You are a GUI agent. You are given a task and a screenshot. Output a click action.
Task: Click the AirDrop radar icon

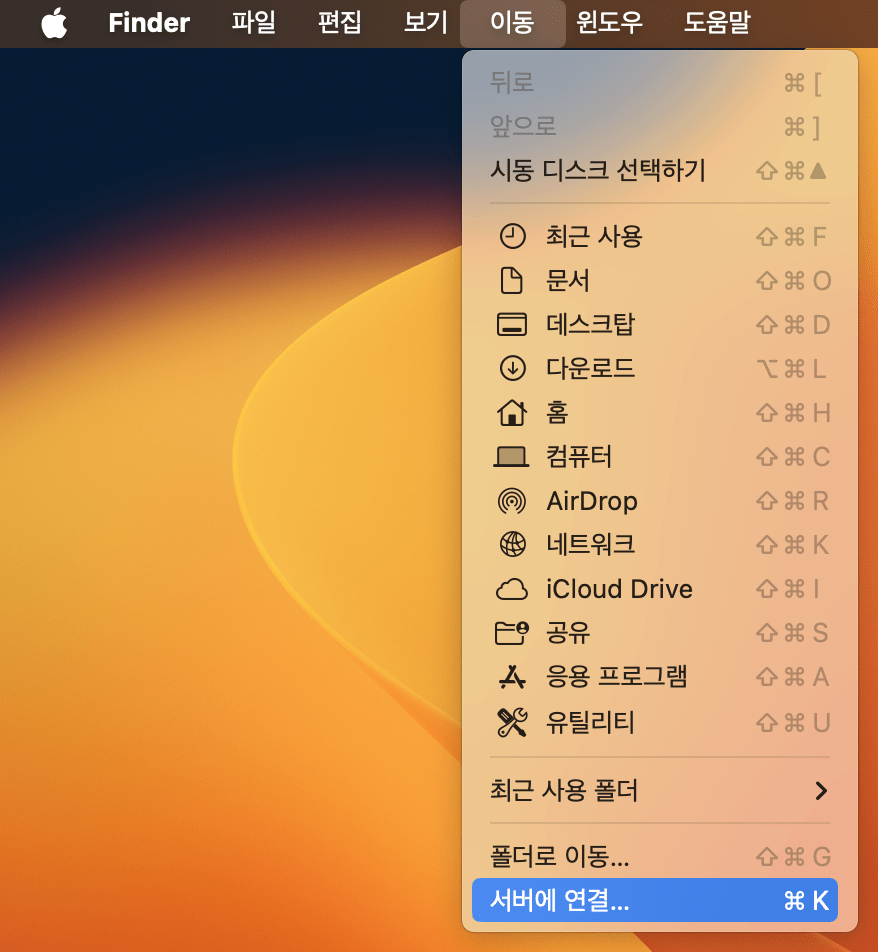[511, 501]
